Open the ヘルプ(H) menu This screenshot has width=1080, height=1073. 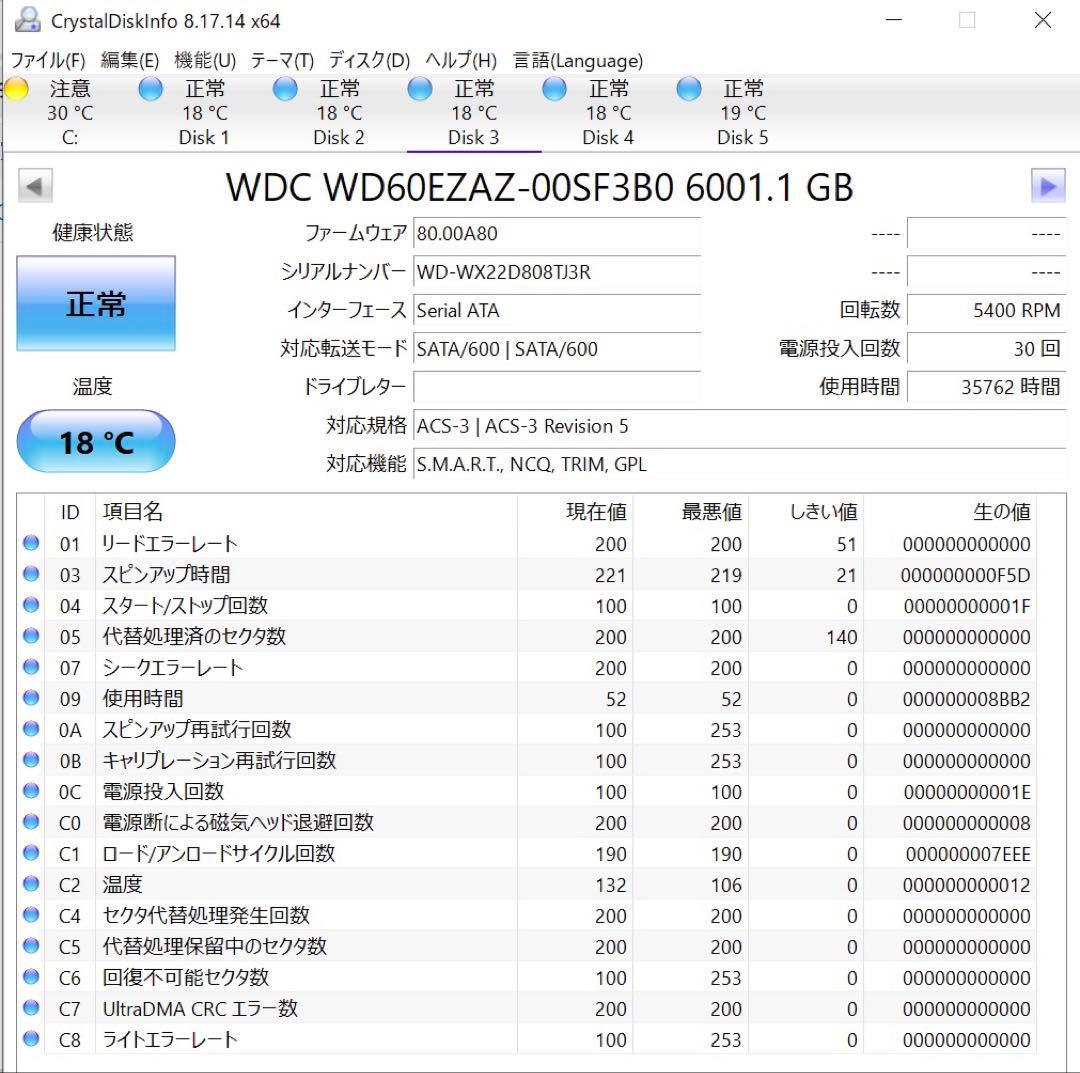point(461,61)
